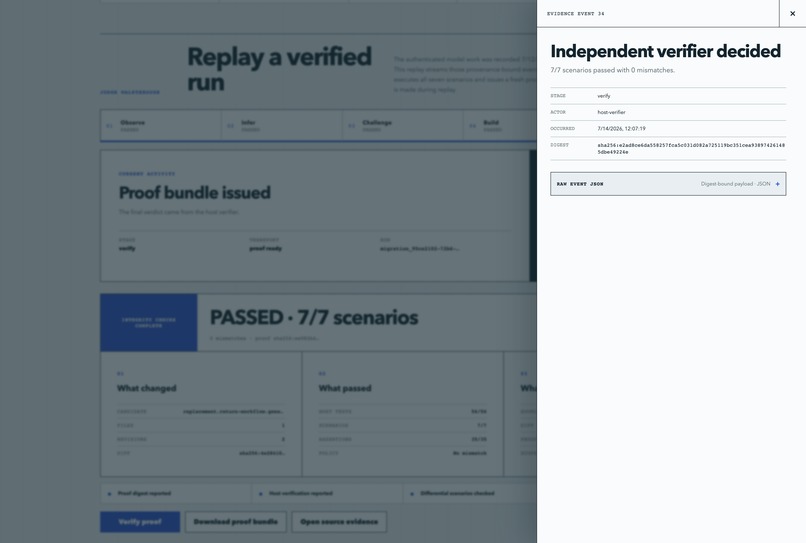Click the "Proof bundle issued" heading

(195, 193)
